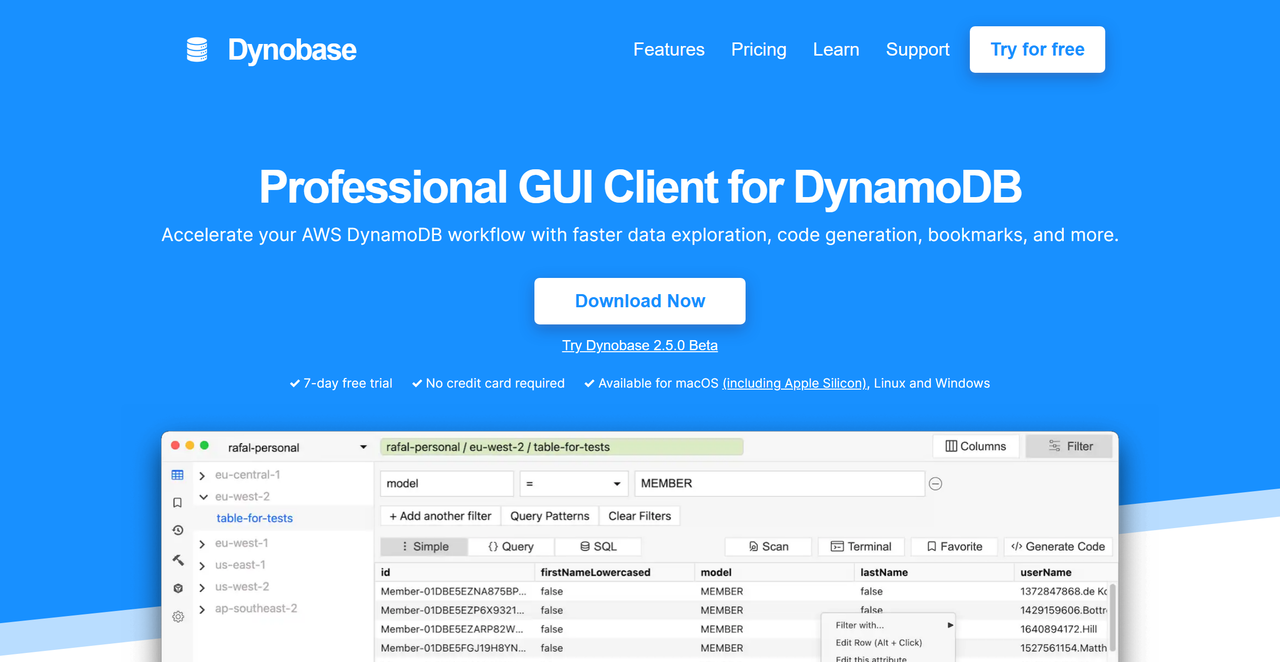
Task: Select row Member-01DBE5EZARP82W...
Action: click(743, 629)
